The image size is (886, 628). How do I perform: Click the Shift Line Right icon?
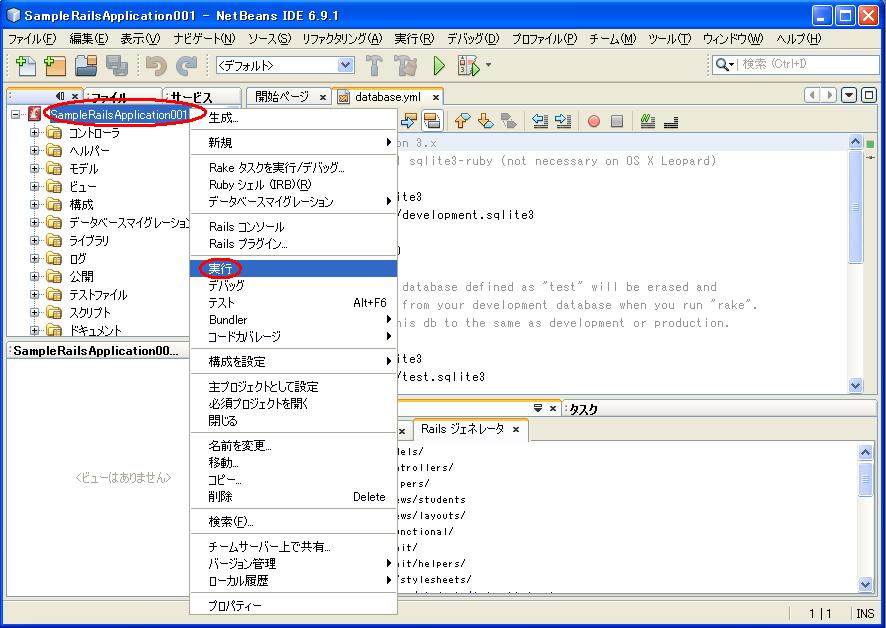563,120
